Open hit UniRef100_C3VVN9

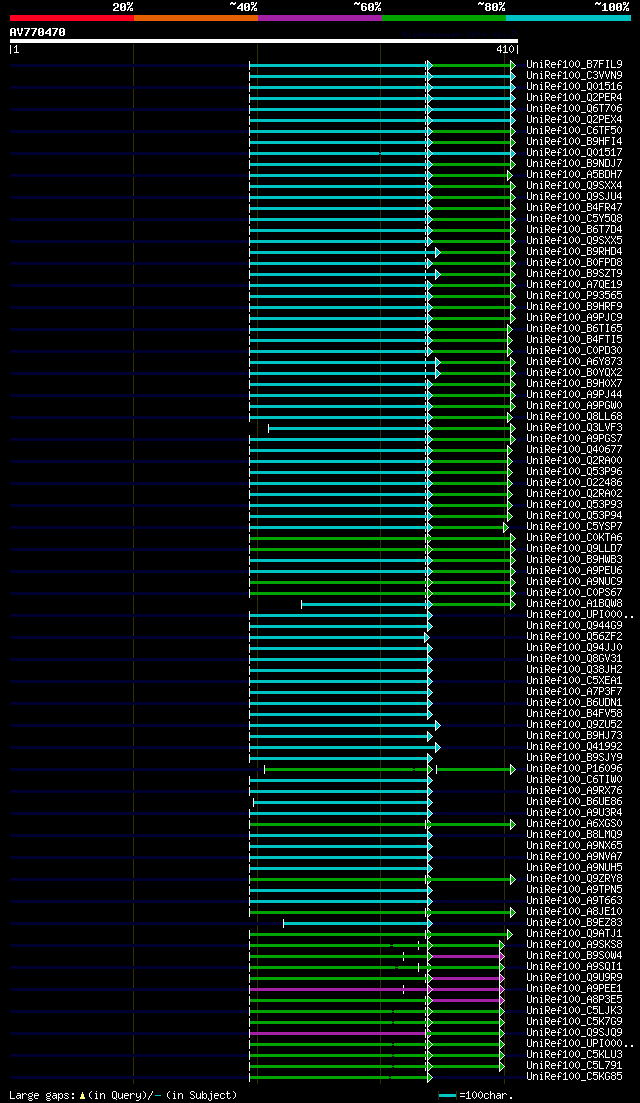tap(574, 75)
